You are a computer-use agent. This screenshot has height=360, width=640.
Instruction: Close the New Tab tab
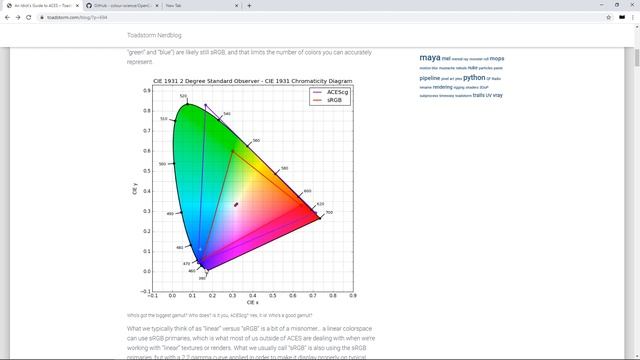click(236, 6)
